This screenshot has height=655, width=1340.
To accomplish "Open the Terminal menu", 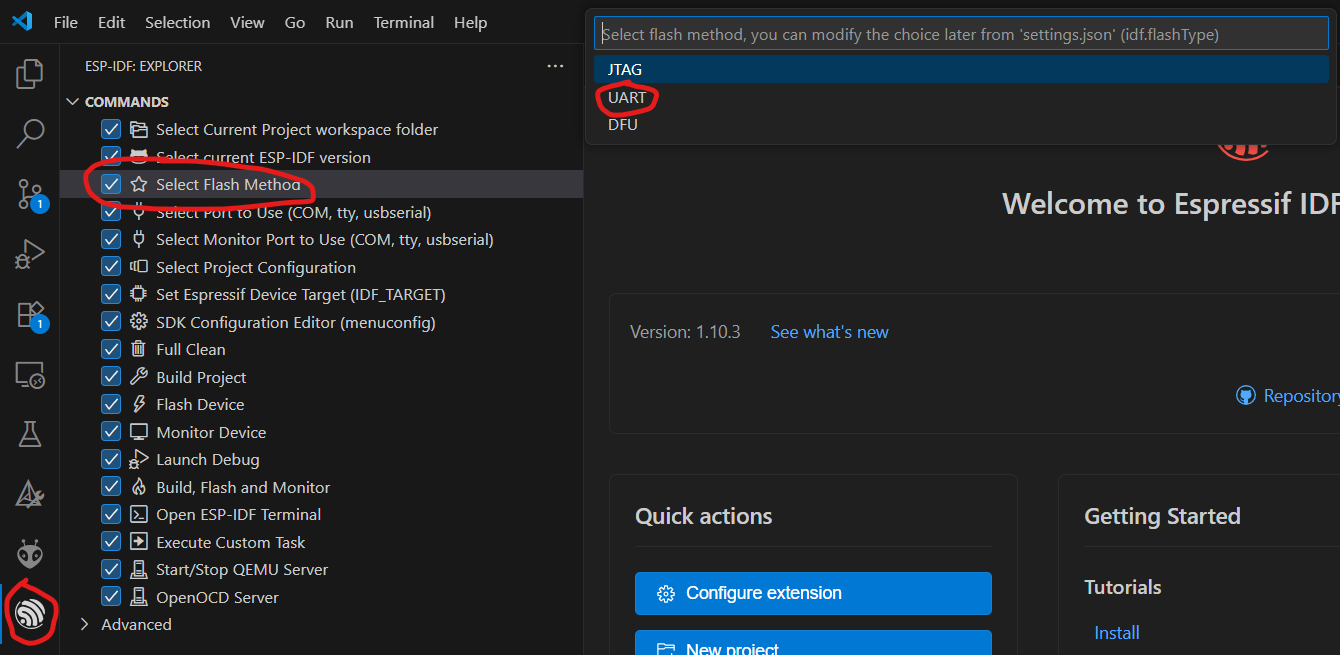I will pos(404,22).
